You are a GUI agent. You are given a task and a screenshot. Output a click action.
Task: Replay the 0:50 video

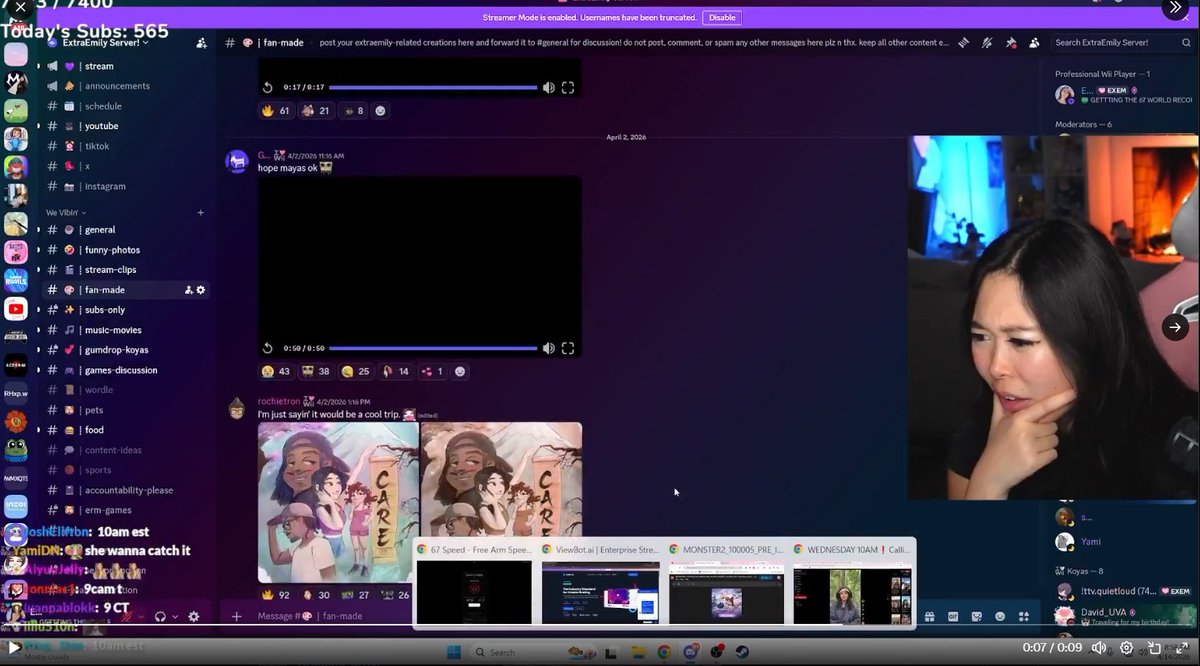click(x=268, y=348)
